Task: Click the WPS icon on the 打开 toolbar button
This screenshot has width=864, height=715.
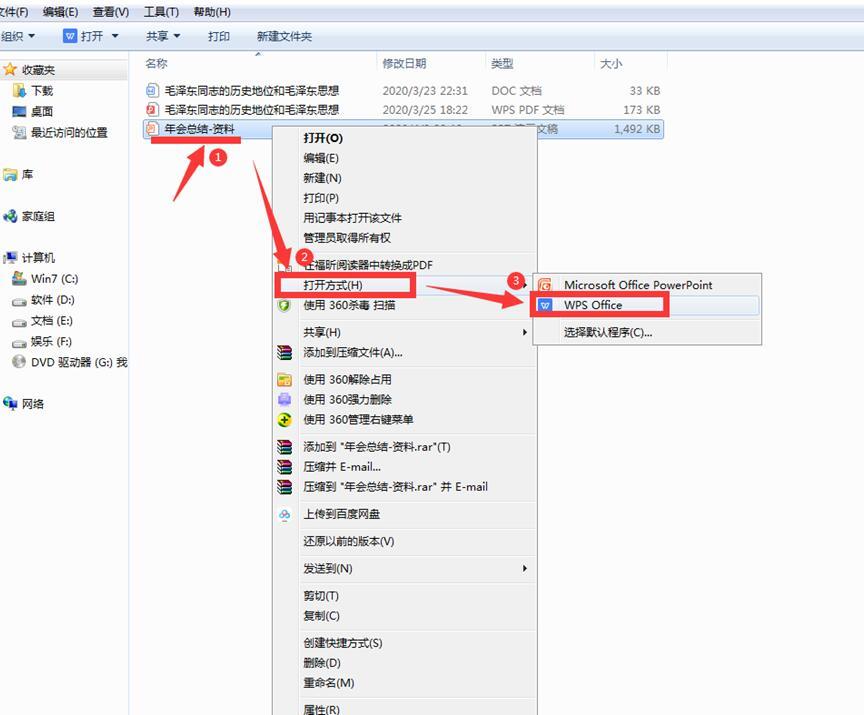Action: 70,36
